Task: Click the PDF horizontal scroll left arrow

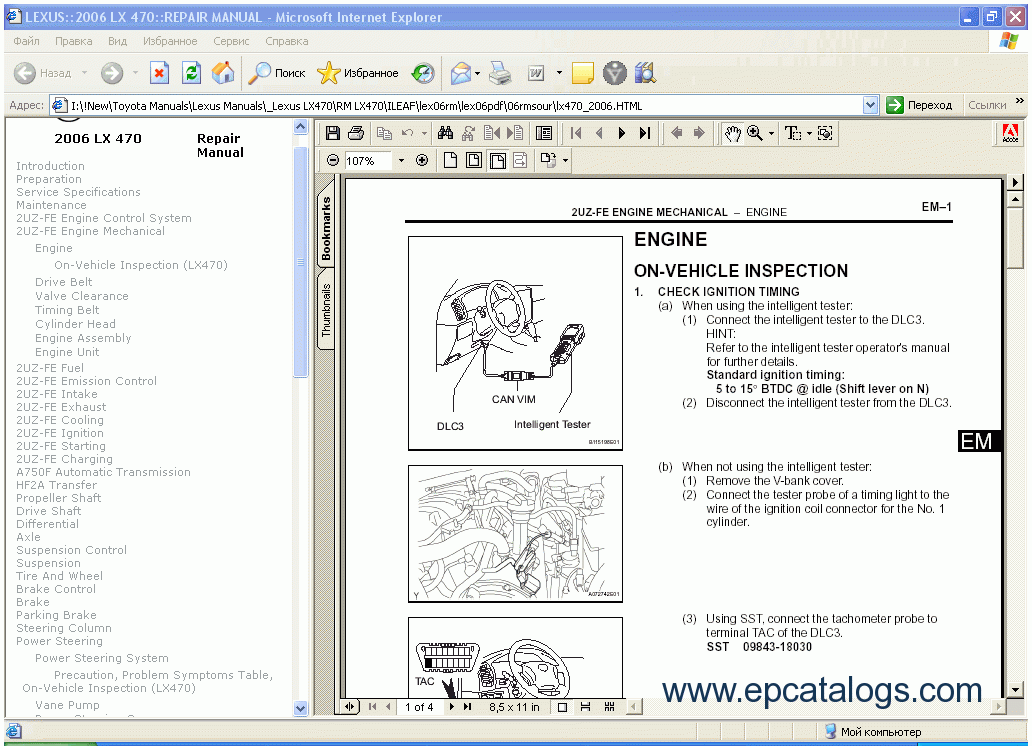Action: point(634,707)
